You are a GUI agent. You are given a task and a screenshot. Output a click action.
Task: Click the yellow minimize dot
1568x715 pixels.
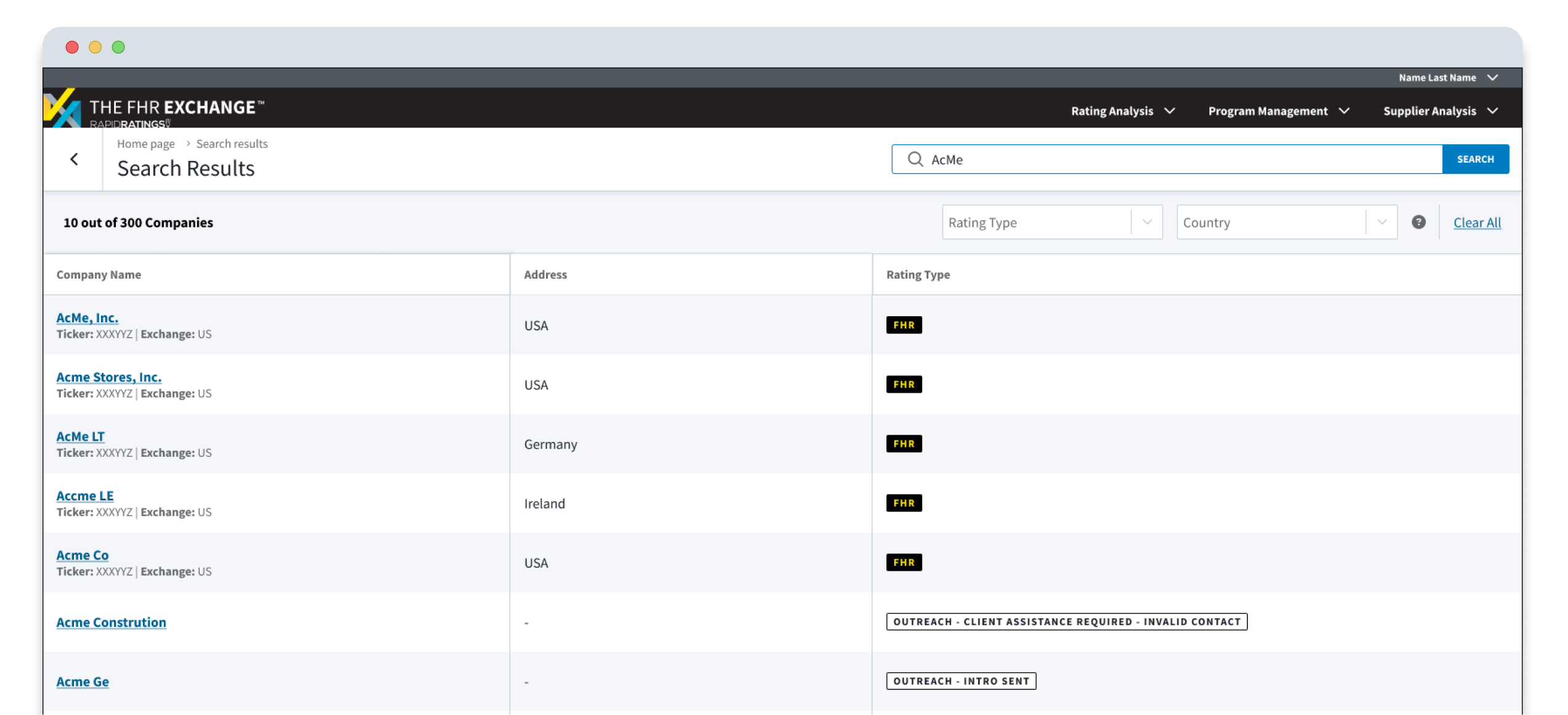(x=95, y=47)
